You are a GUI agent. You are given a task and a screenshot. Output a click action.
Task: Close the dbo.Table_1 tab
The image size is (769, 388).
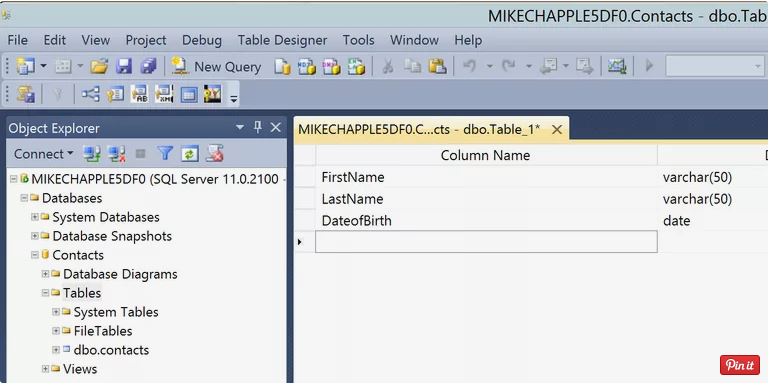coord(557,129)
